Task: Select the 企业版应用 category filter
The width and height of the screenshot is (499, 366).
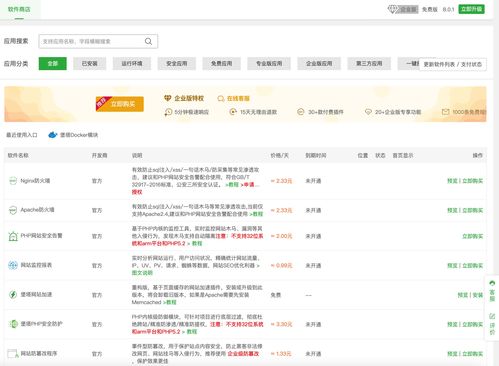Action: pos(319,64)
